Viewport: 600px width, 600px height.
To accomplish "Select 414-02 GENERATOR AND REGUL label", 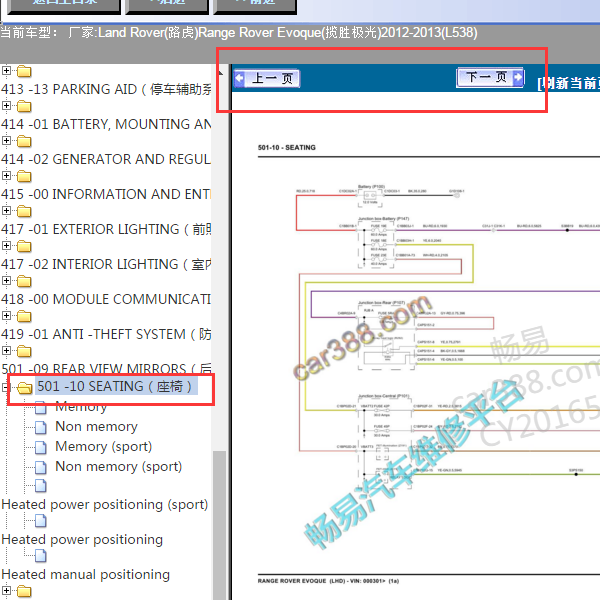I will point(106,159).
